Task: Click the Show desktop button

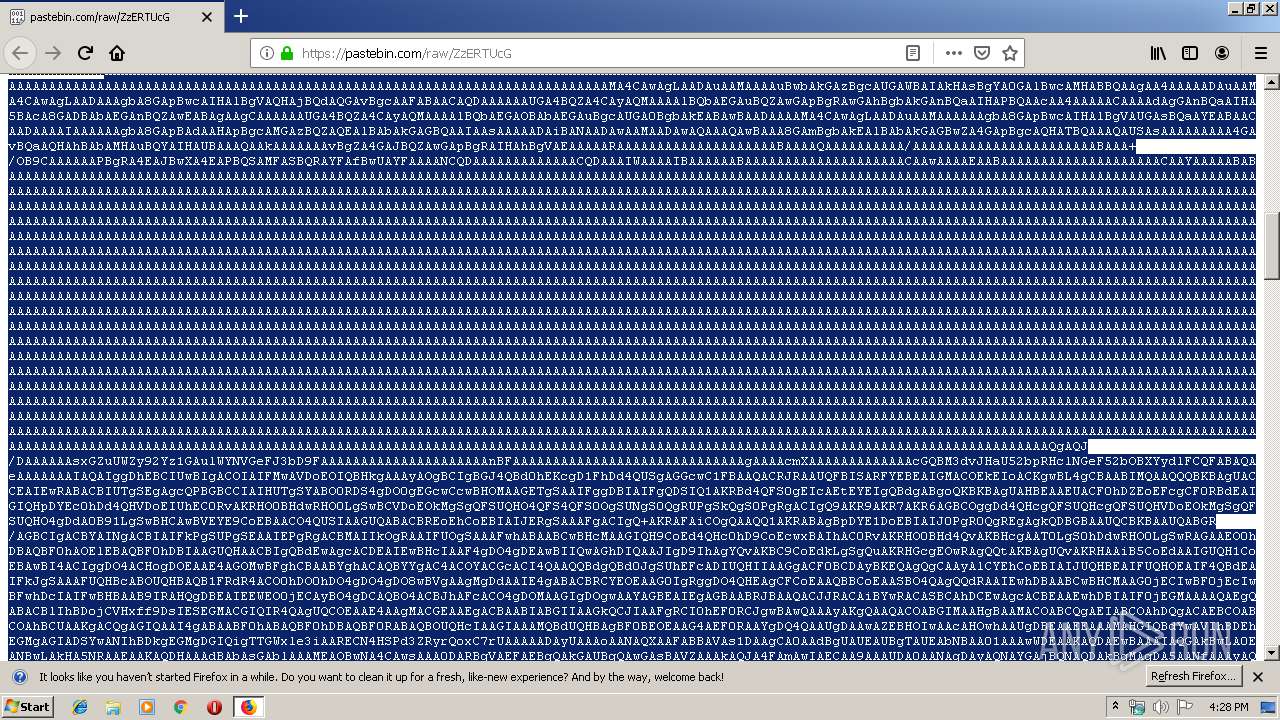Action: click(1268, 707)
